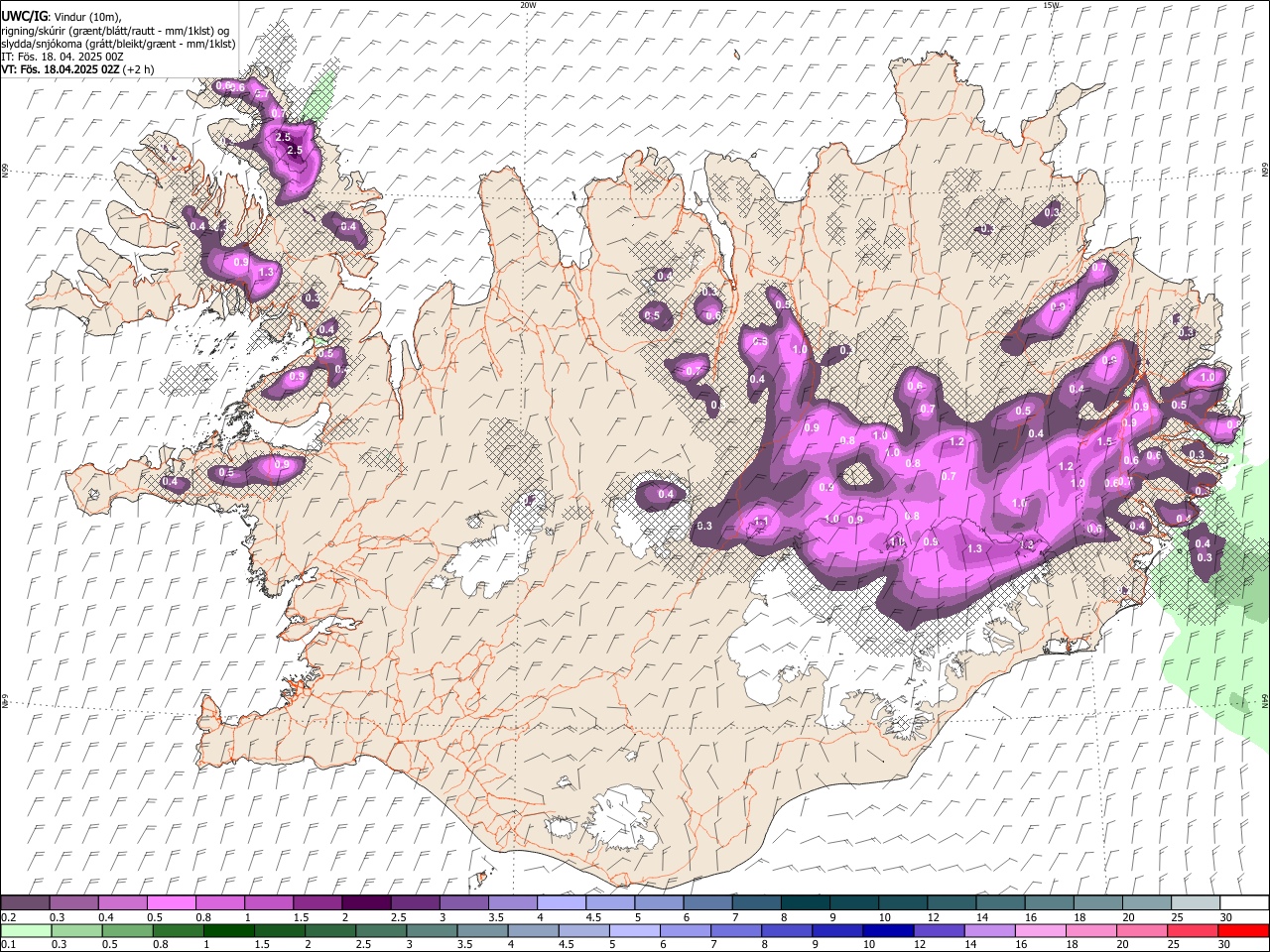Pick the green rain swatch between 0.8 and 1
Screen dimensions: 1270x952
click(177, 931)
